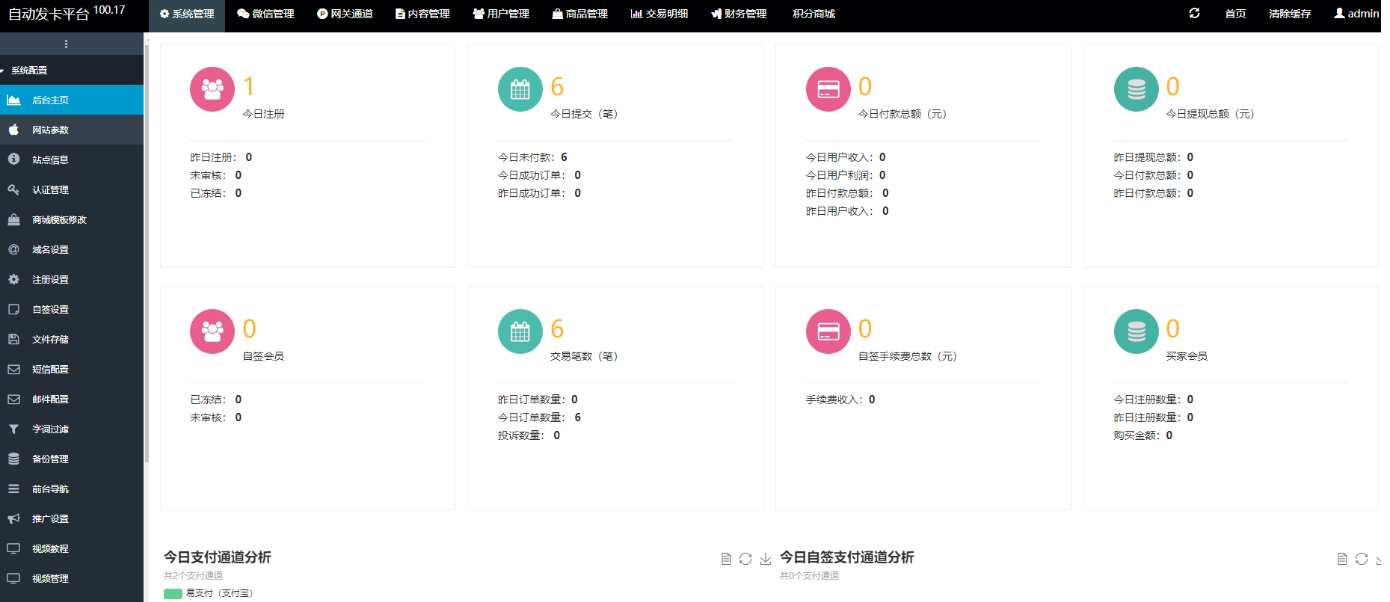Click the key icon for 认证管理
The width and height of the screenshot is (1390, 602).
coord(14,190)
